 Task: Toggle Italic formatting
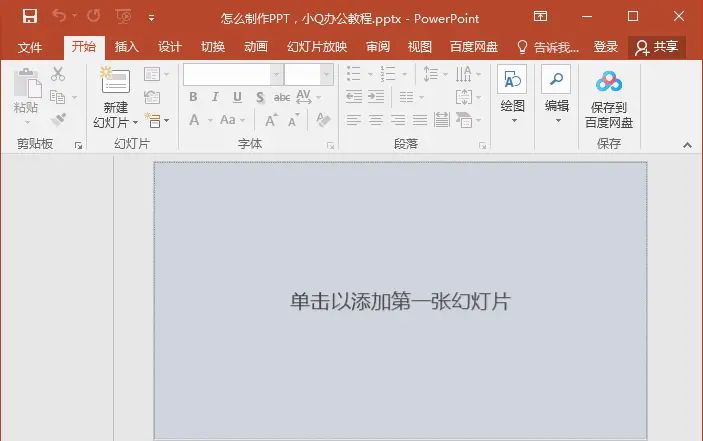tap(215, 97)
